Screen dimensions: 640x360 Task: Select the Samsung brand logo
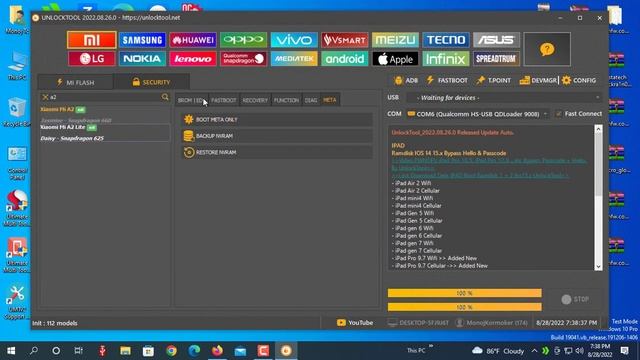(x=142, y=40)
